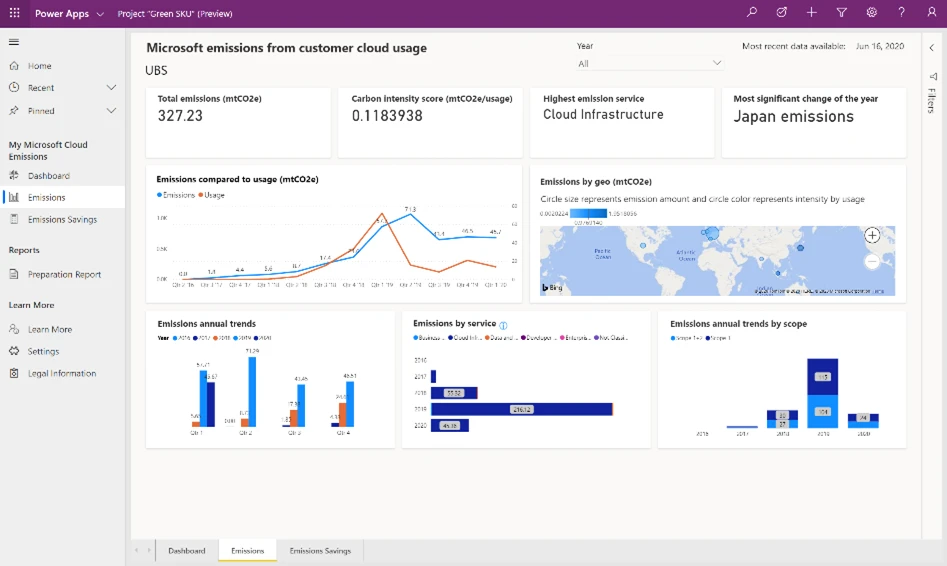The image size is (947, 566).
Task: Click the help question mark icon
Action: click(x=901, y=12)
